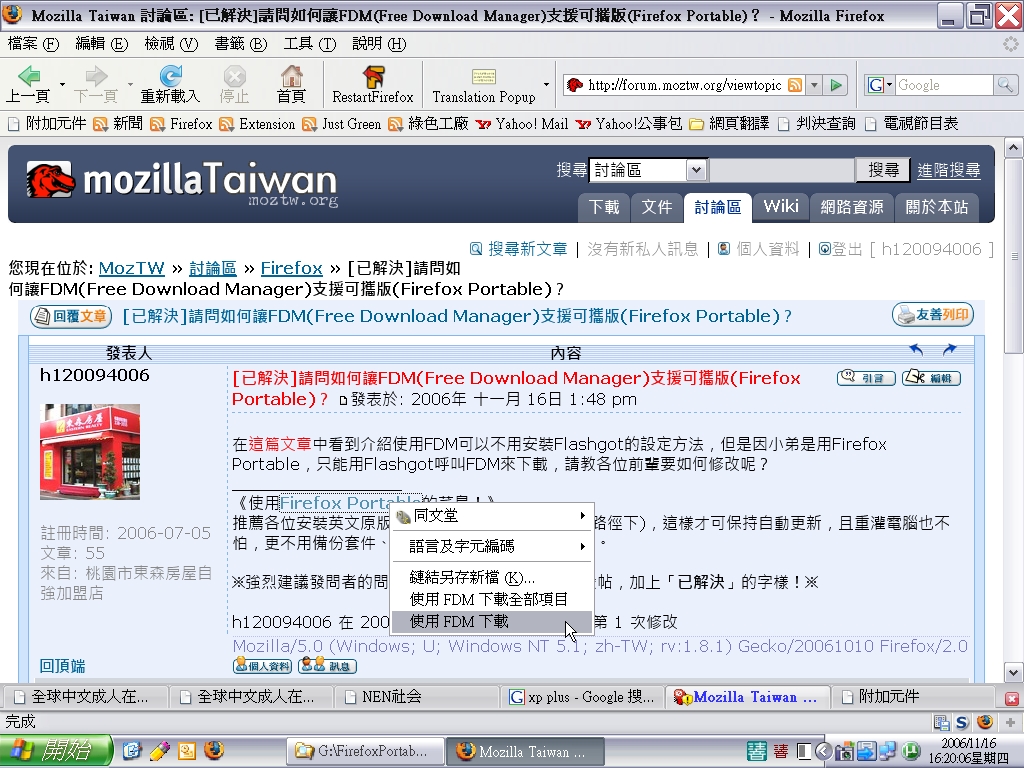1024x768 pixels.
Task: Switch to G:\FirefoxPortab... taskbar window
Action: tap(365, 751)
